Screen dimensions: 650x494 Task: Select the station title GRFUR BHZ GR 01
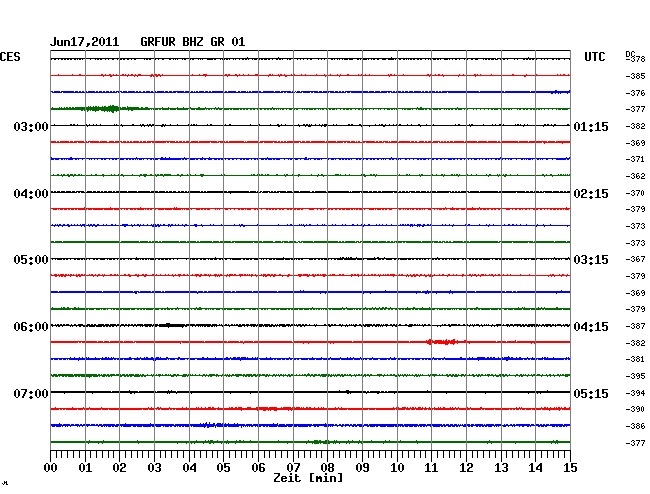click(193, 42)
